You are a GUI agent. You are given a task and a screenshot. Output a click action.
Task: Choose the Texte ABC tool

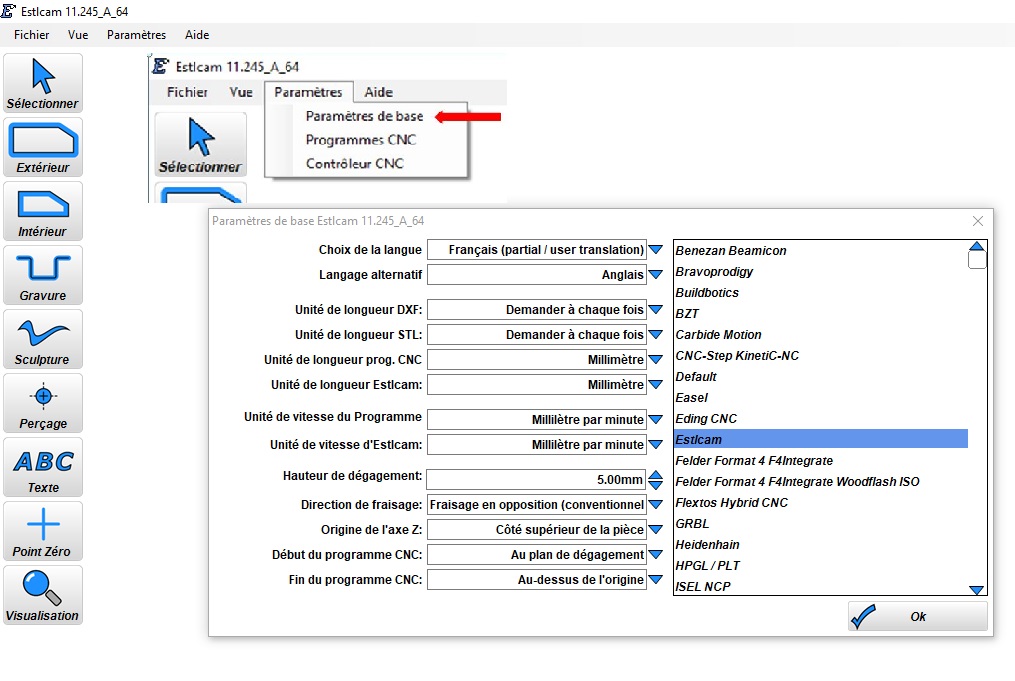pos(42,467)
